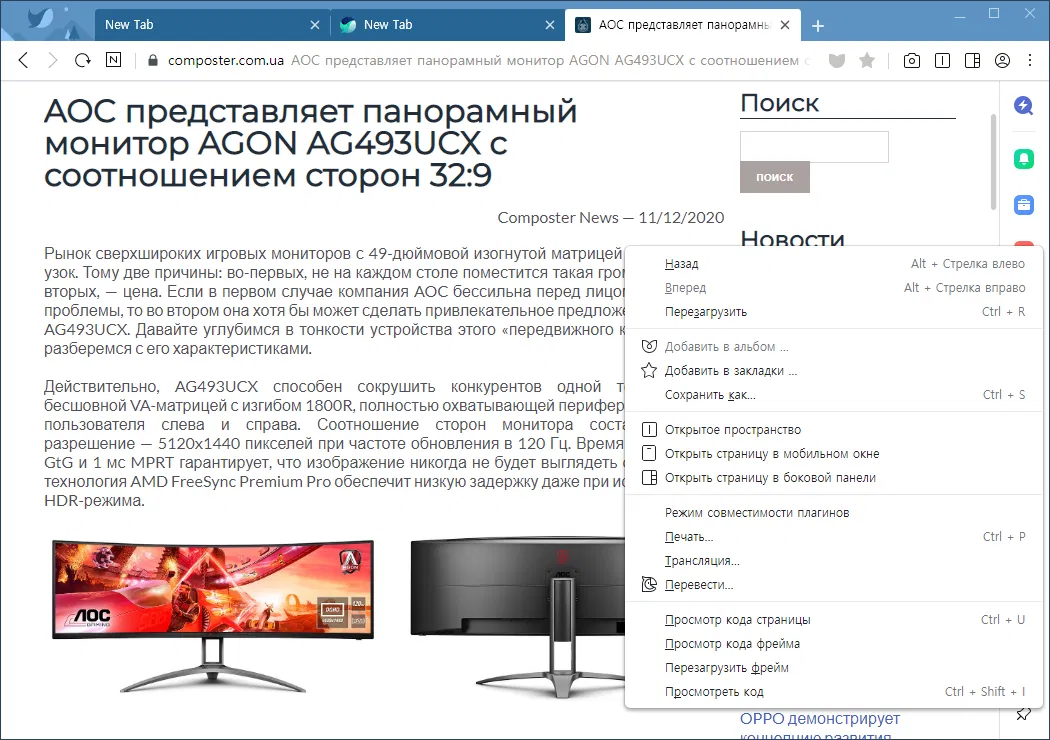Screen dimensions: 1050x740
Task: Close the second New Tab
Action: [x=550, y=25]
